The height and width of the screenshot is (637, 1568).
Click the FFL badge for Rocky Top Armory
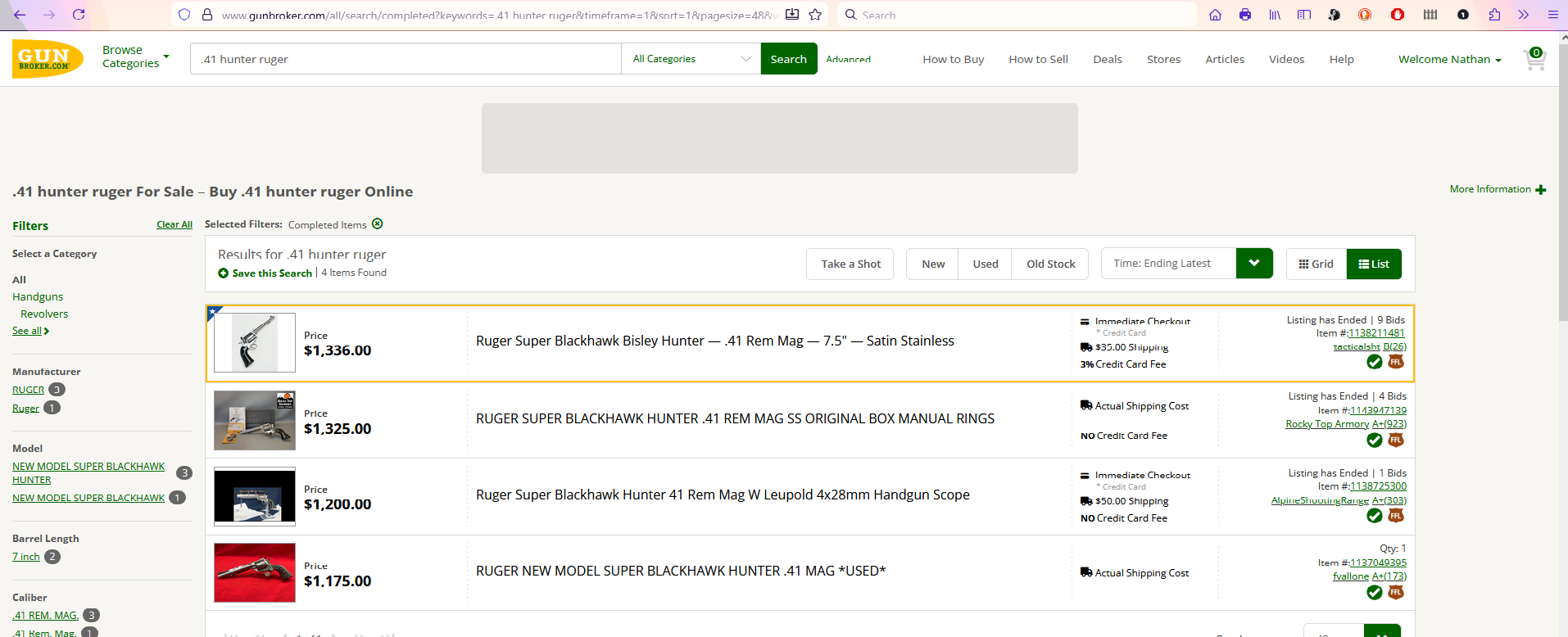(x=1396, y=440)
